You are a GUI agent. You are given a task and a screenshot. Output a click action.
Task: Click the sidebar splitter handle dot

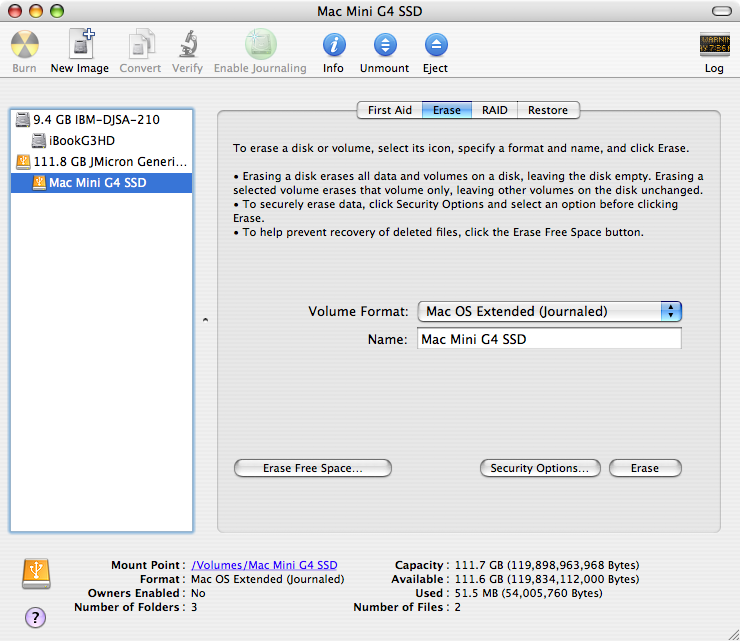click(205, 320)
